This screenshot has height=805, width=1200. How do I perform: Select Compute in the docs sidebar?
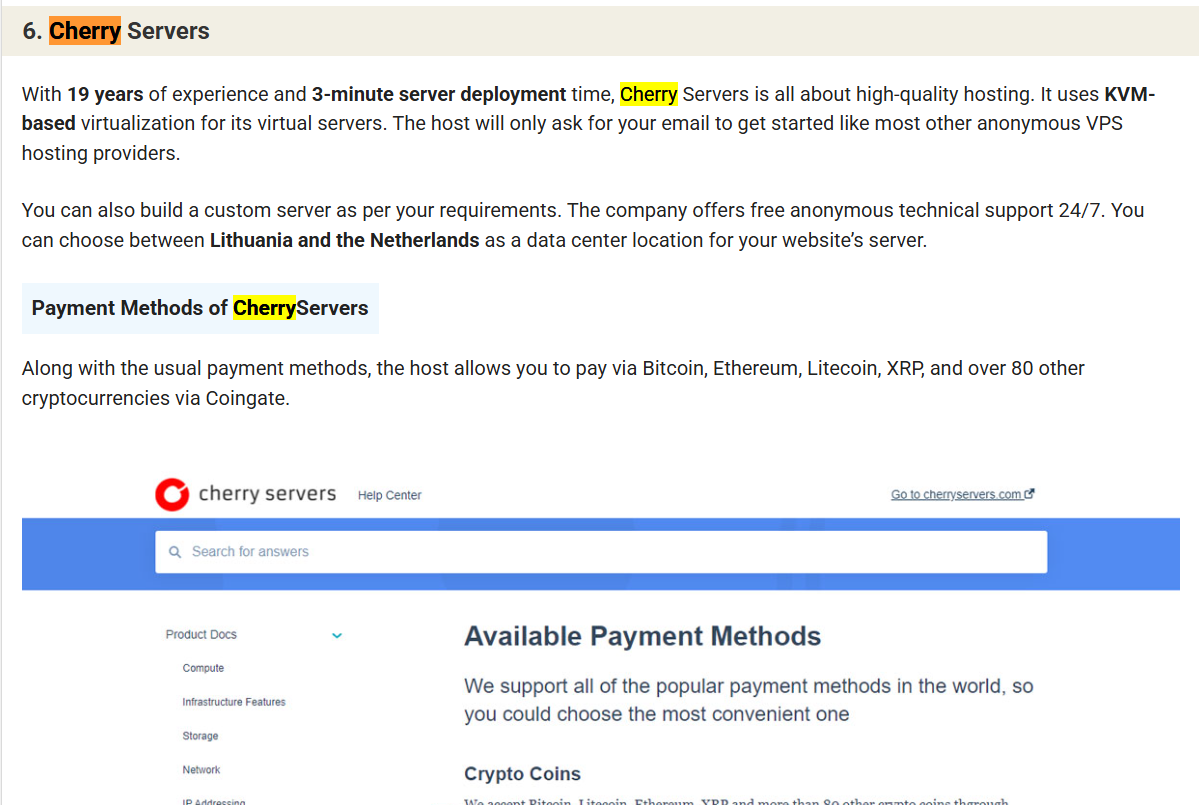click(x=203, y=668)
